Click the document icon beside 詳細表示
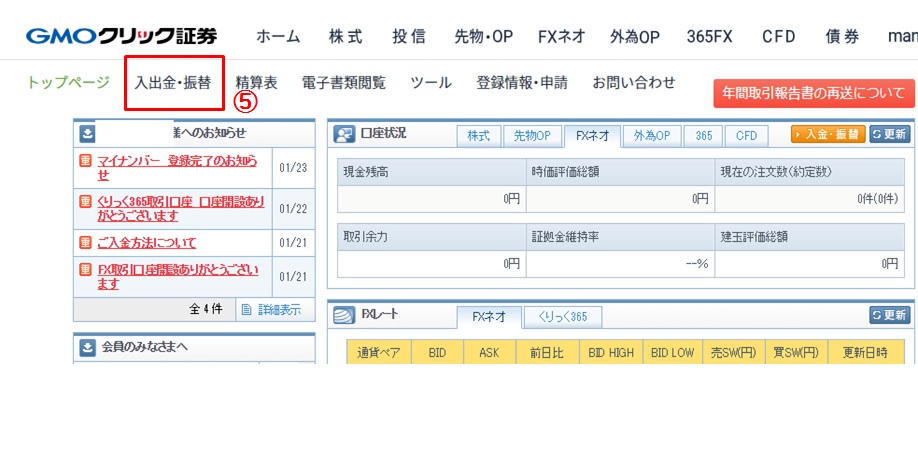918x475 pixels. [x=246, y=310]
